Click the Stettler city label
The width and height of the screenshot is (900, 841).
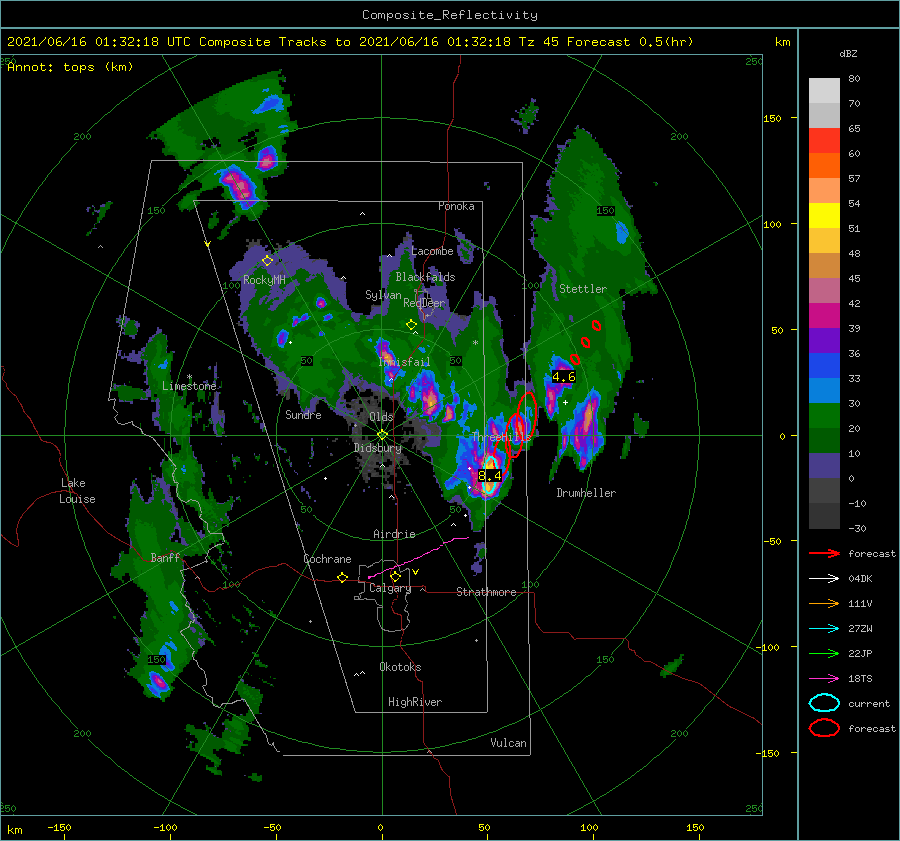pos(583,289)
